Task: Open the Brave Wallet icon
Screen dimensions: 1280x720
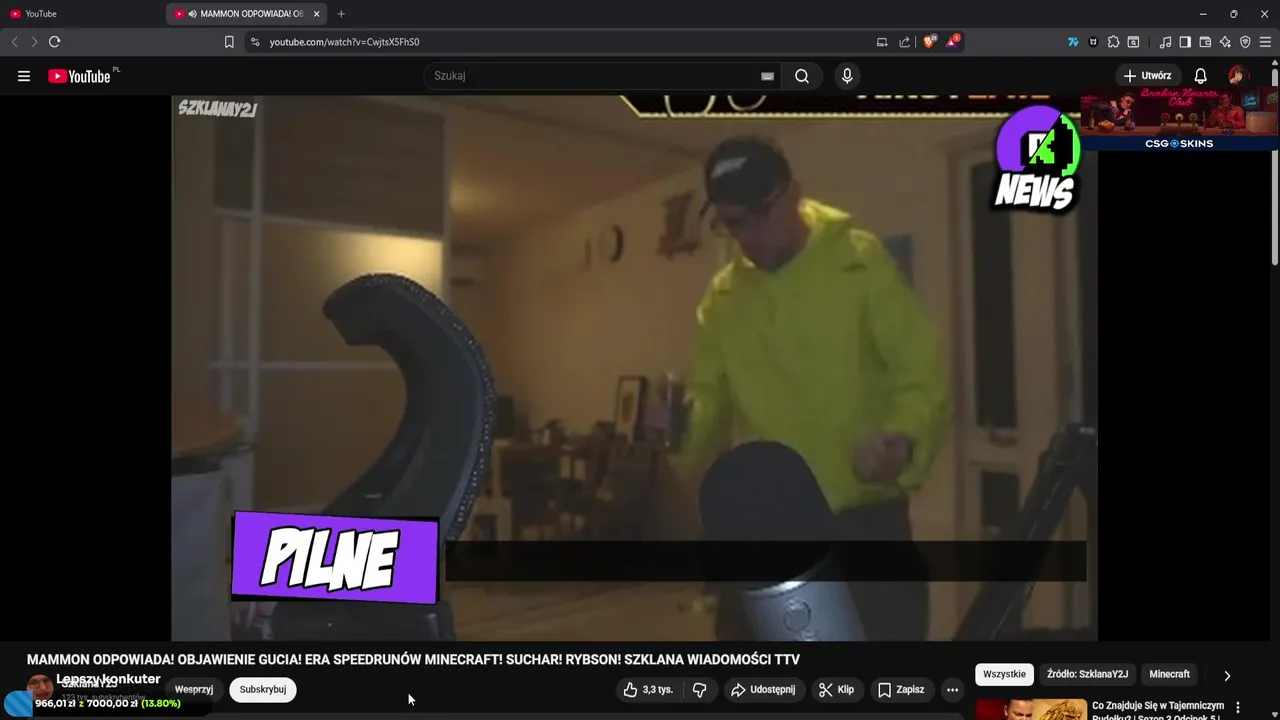Action: pos(1205,42)
